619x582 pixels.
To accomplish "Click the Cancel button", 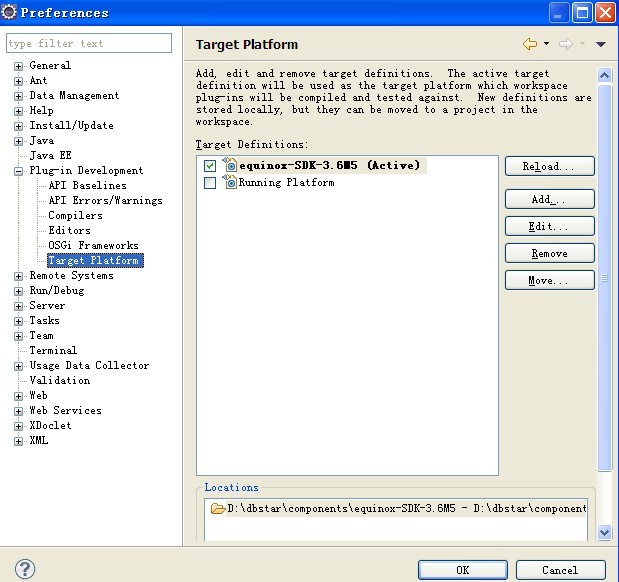I will (x=561, y=570).
